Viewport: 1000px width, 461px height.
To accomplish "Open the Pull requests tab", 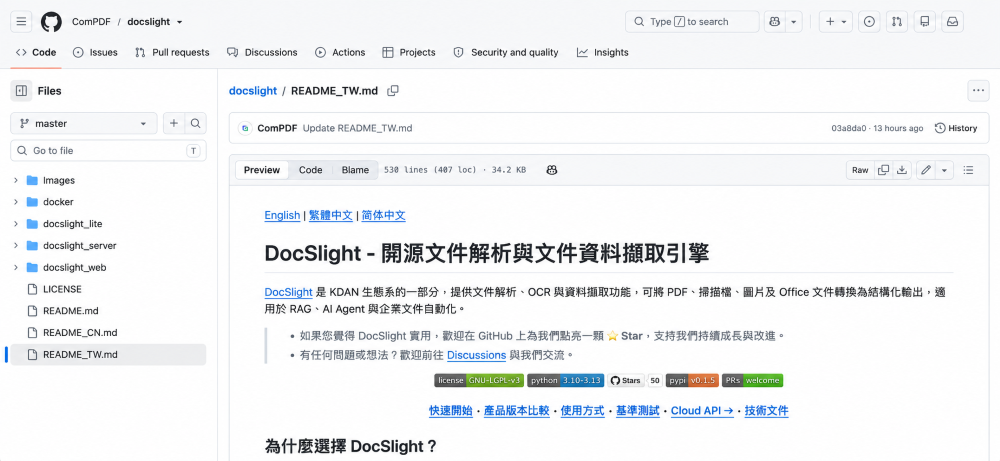I will [x=172, y=52].
